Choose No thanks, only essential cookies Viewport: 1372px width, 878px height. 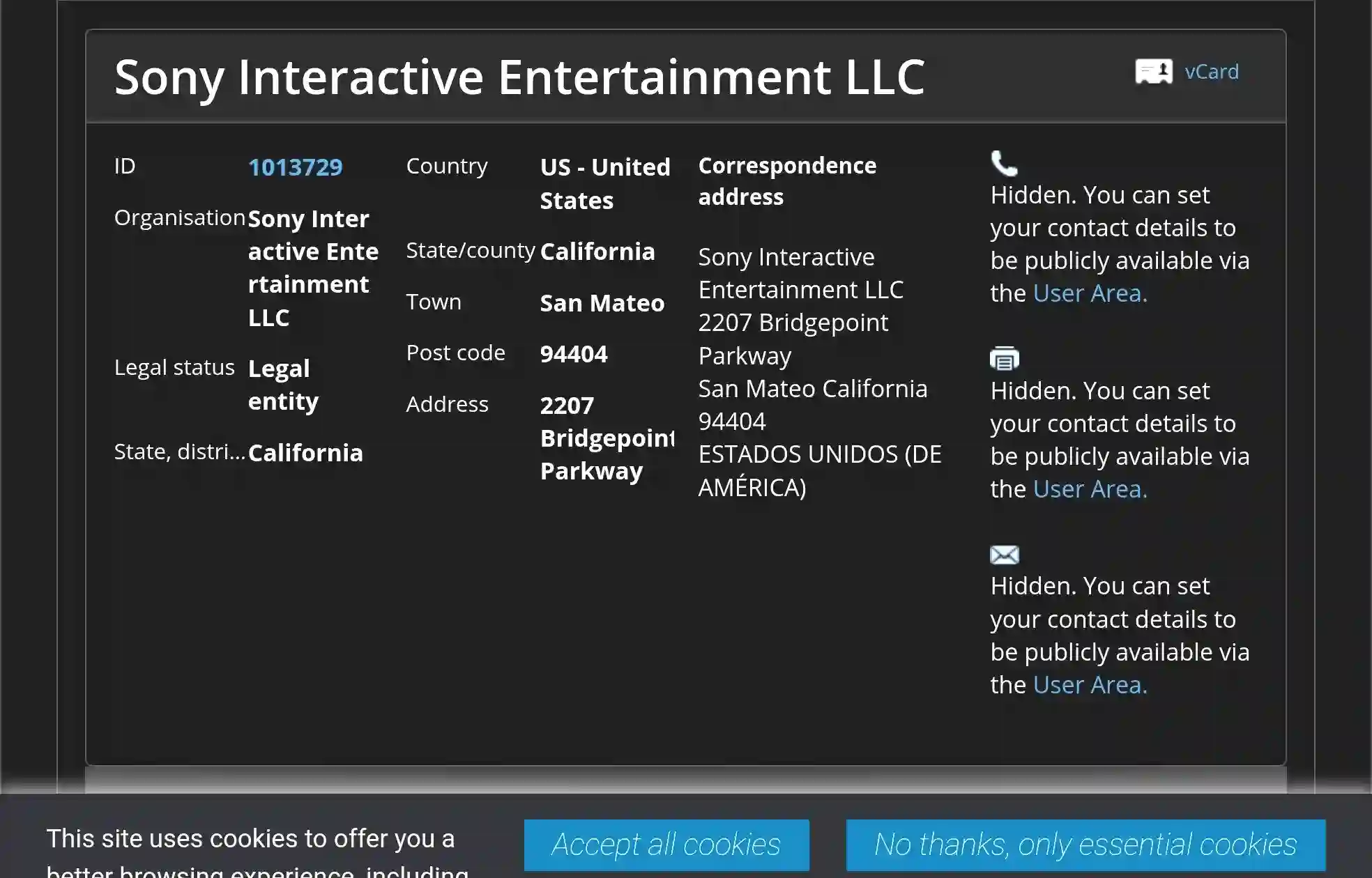1085,845
